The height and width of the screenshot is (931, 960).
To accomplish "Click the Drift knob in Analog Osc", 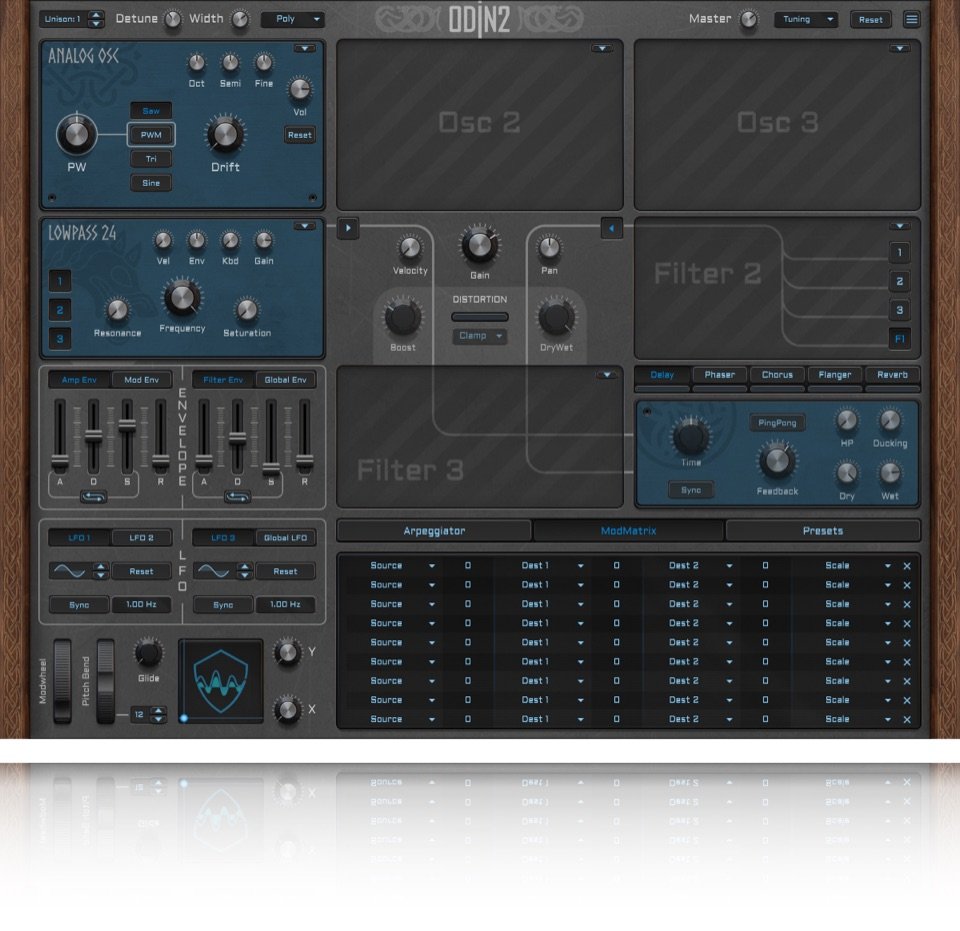I will click(225, 134).
